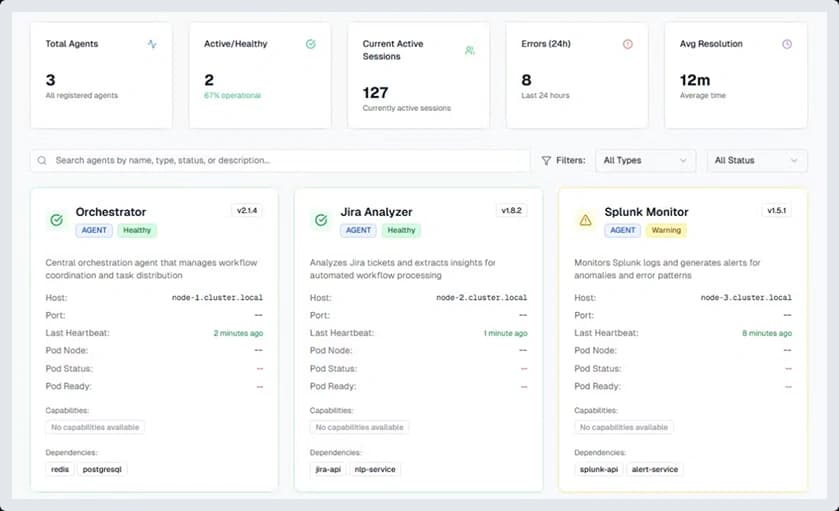Click the 12m average resolution value
Viewport: 839px width, 511px height.
tap(695, 80)
